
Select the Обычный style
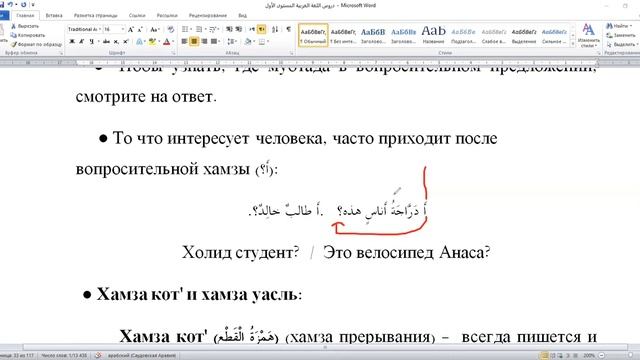tap(313, 35)
